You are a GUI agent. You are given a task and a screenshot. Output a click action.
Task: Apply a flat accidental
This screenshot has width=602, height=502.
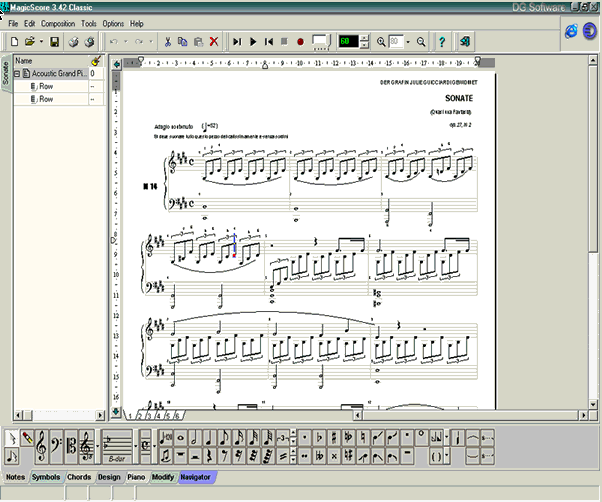pyautogui.click(x=319, y=438)
